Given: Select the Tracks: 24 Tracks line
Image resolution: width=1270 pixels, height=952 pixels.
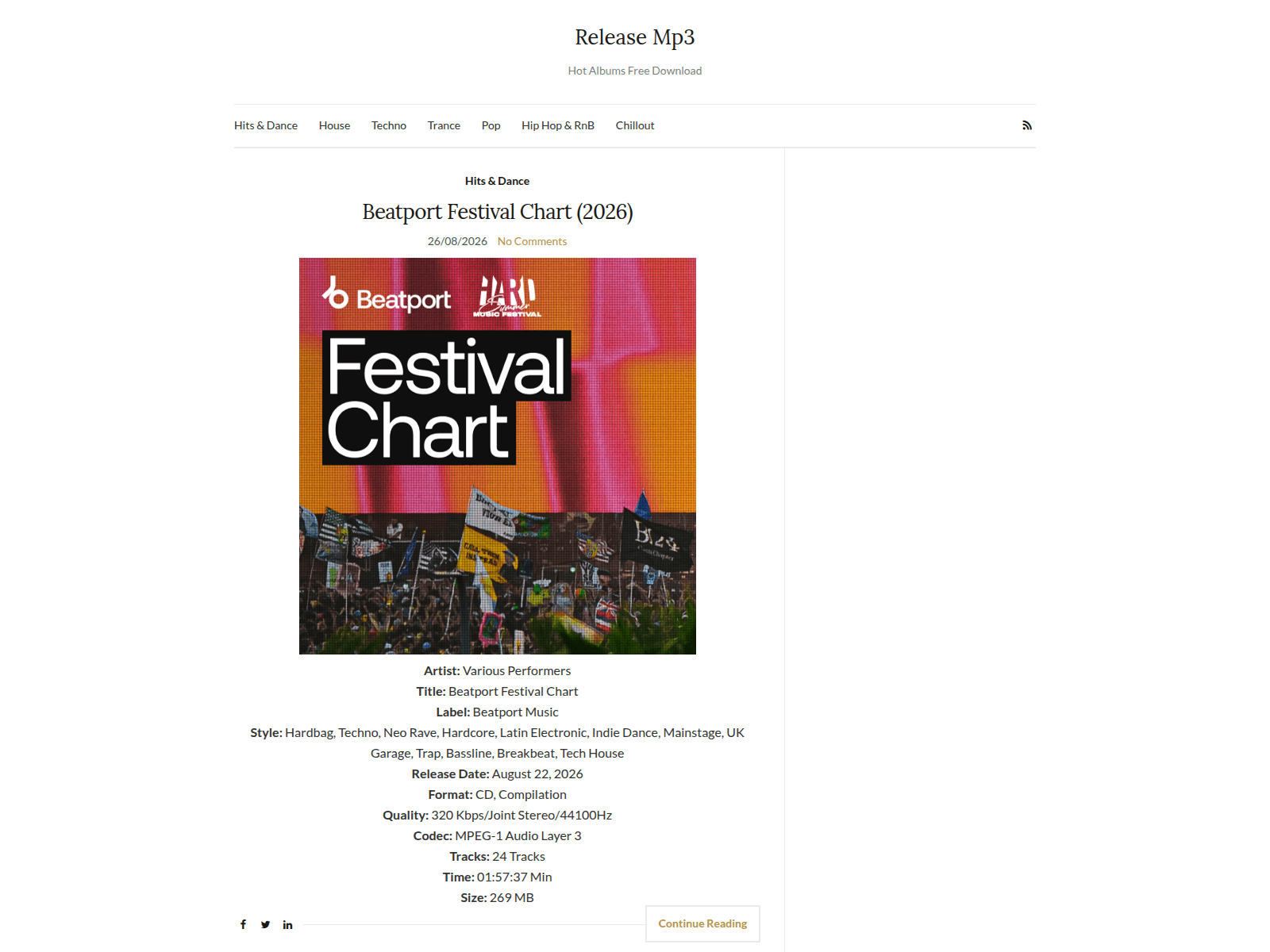Looking at the screenshot, I should tap(498, 856).
